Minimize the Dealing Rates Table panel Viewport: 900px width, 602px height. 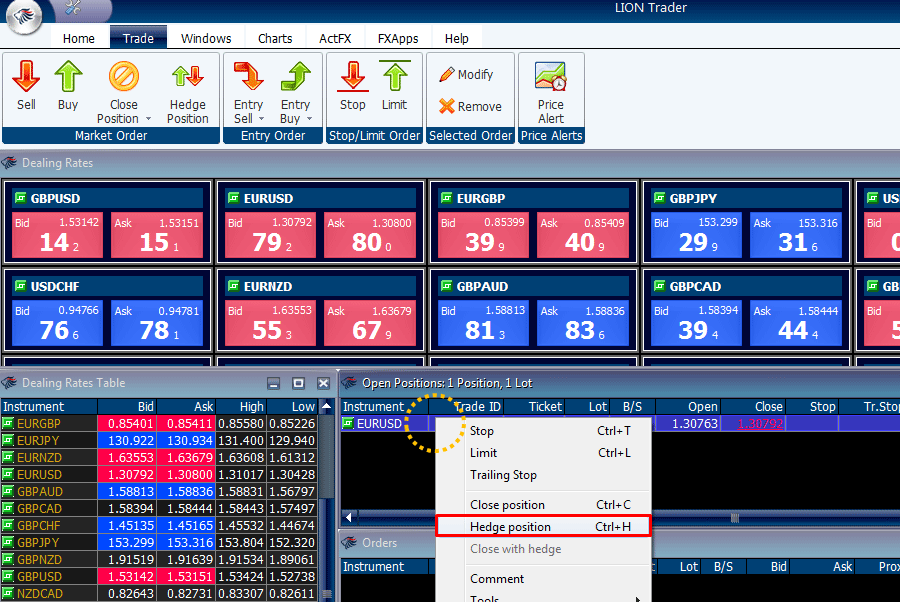tap(274, 383)
